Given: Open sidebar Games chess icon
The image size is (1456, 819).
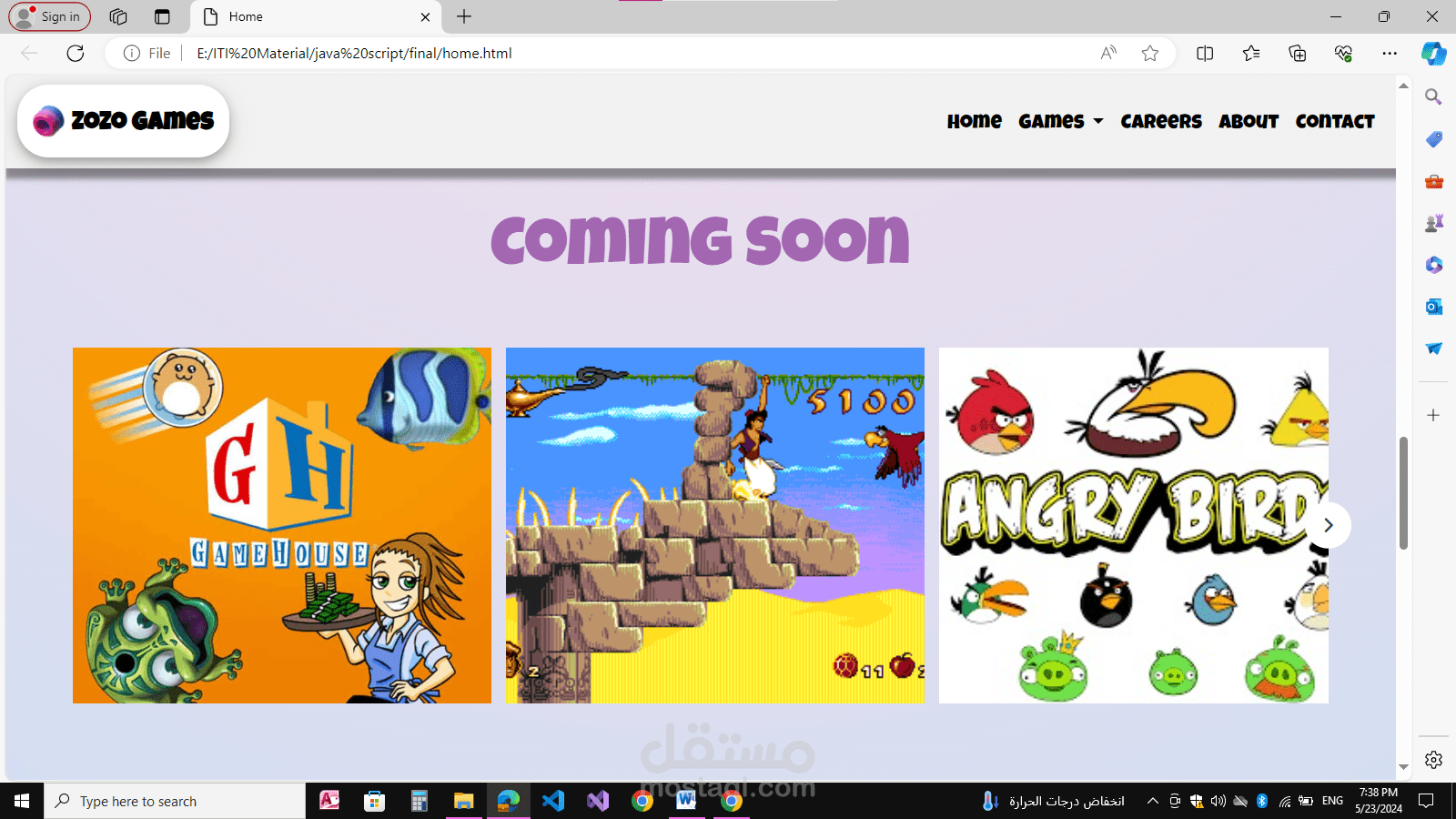Looking at the screenshot, I should [1433, 223].
